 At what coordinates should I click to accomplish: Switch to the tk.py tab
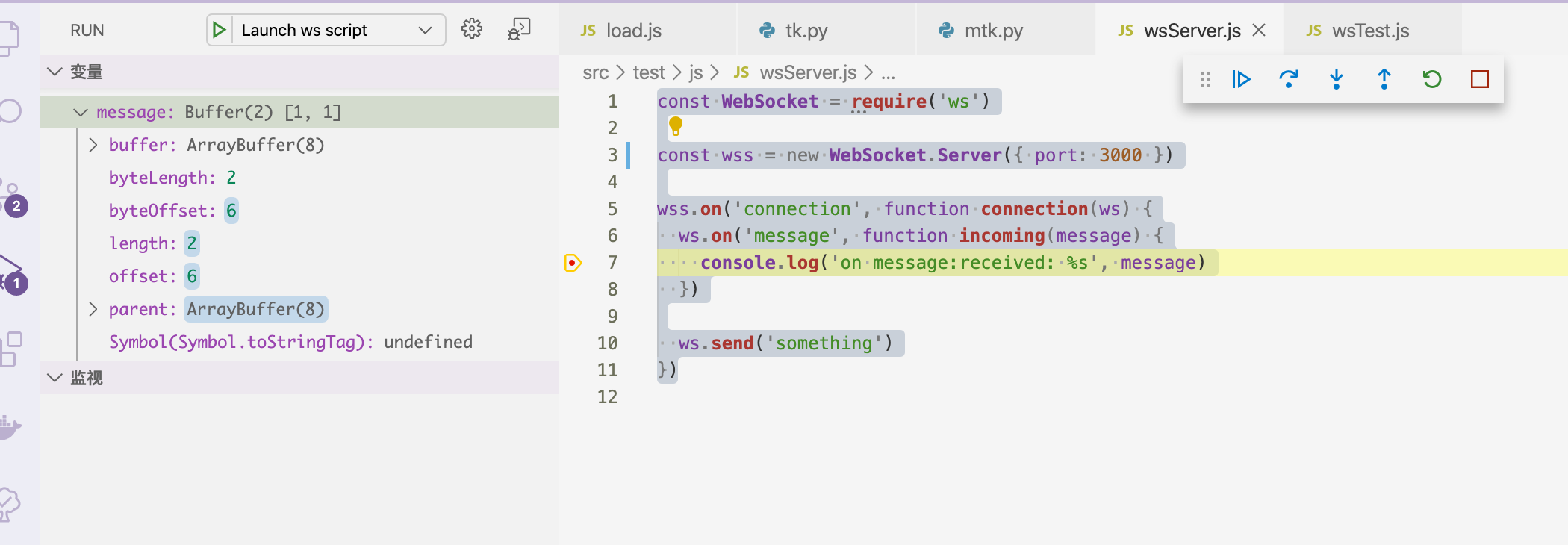pos(827,30)
